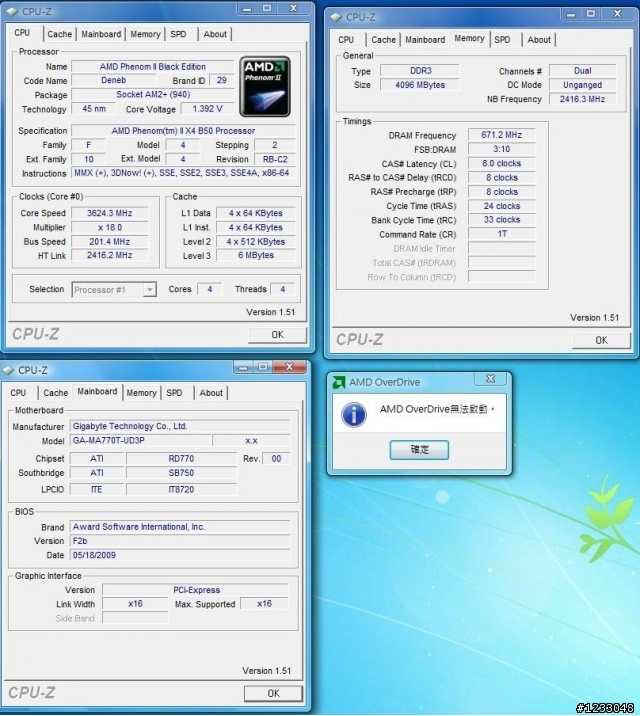
Task: Open About tab in Mainboard window
Action: 211,393
